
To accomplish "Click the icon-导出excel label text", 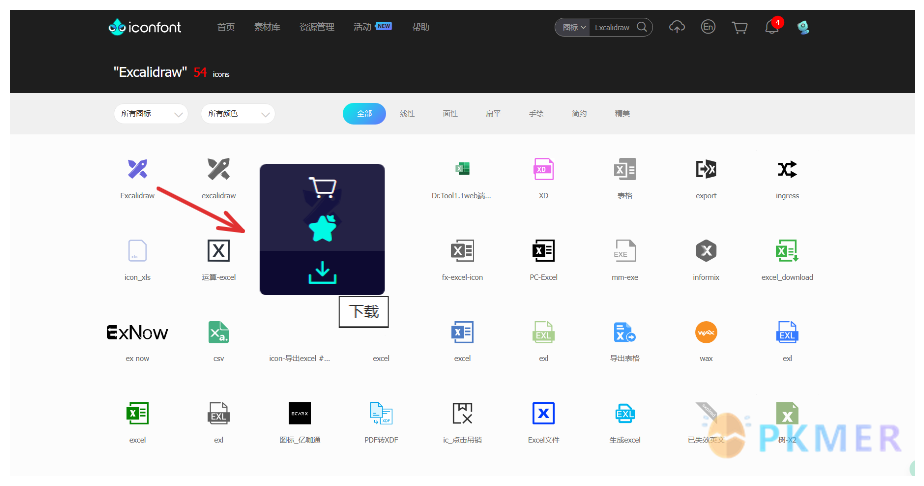I will 300,358.
